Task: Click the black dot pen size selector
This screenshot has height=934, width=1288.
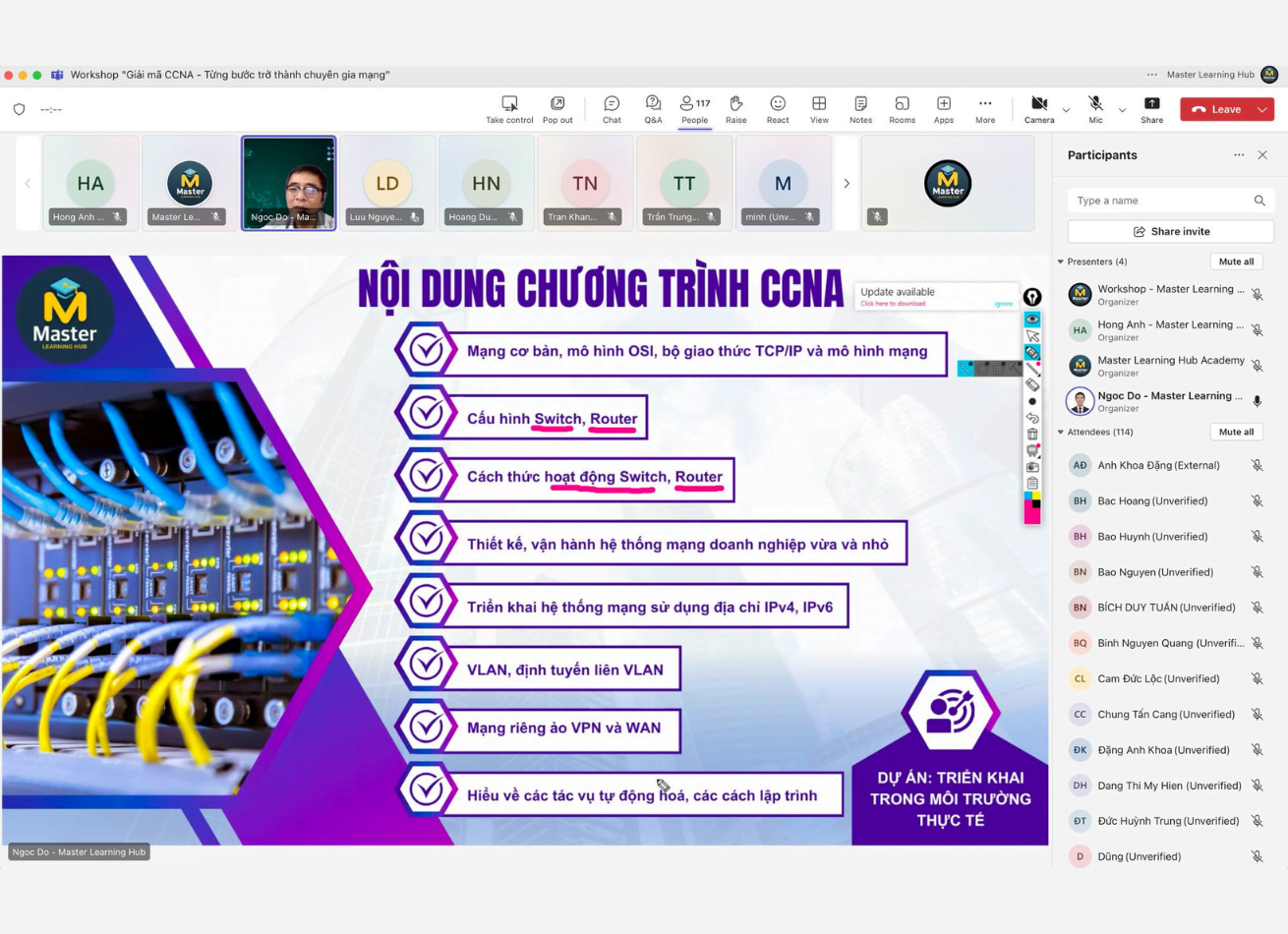Action: pyautogui.click(x=1032, y=401)
